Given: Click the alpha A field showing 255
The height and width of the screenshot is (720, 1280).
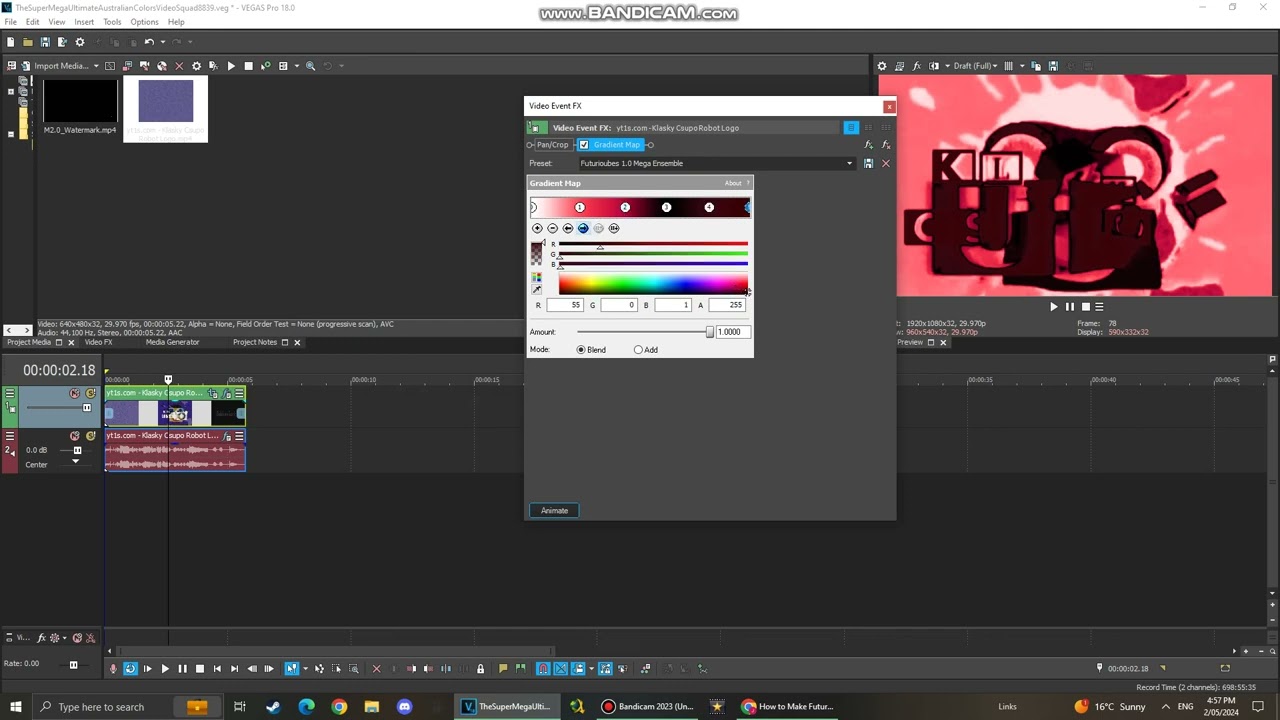Looking at the screenshot, I should coord(726,305).
